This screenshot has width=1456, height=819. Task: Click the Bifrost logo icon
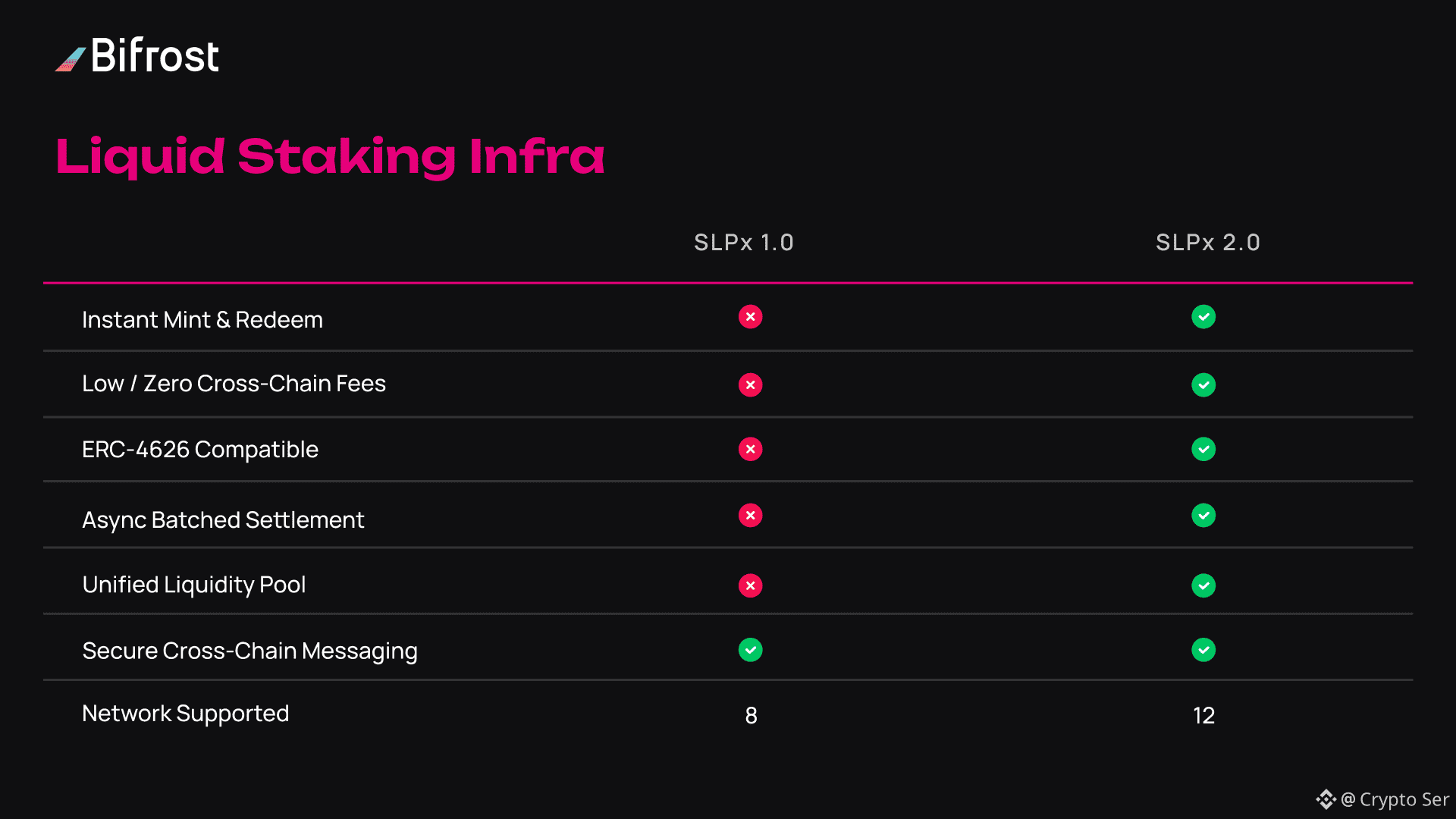tap(71, 59)
